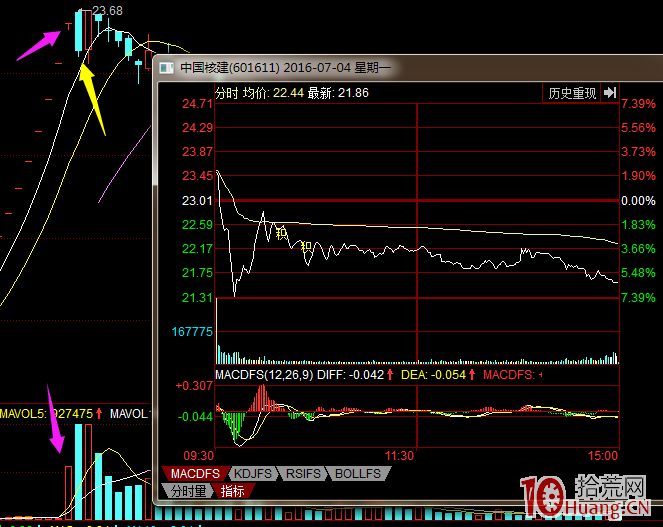Image resolution: width=663 pixels, height=527 pixels.
Task: Click the intraday window title icon
Action: [167, 68]
